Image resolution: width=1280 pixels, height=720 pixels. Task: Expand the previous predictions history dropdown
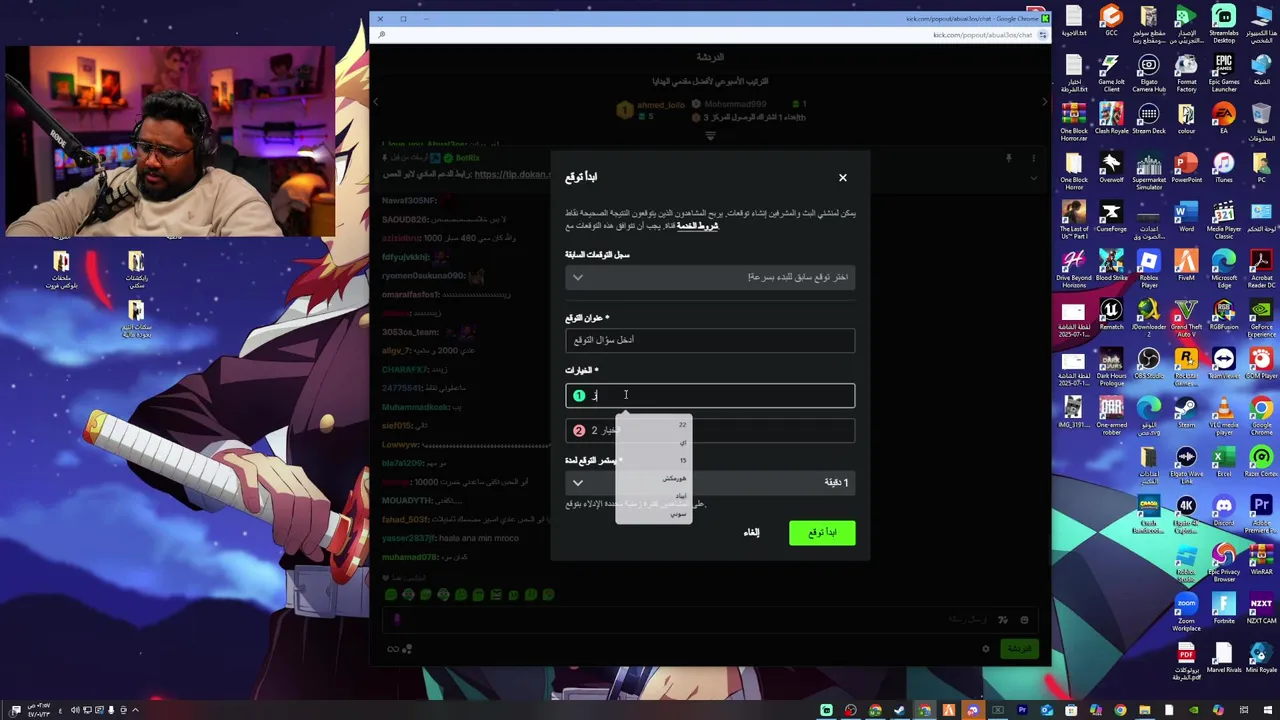(x=710, y=277)
